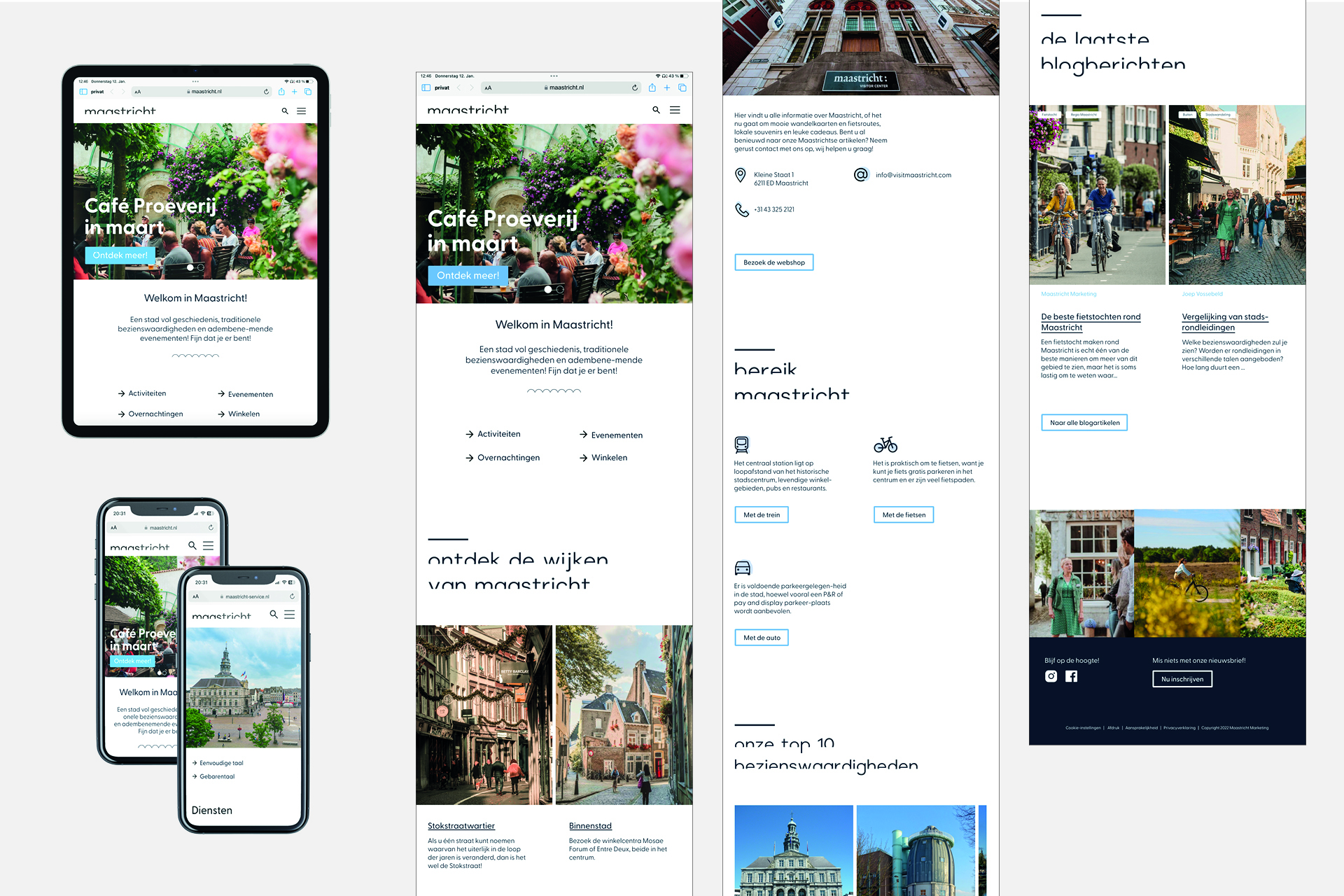
Task: Tap the share icon on the framed iPad browser
Action: pos(281,92)
